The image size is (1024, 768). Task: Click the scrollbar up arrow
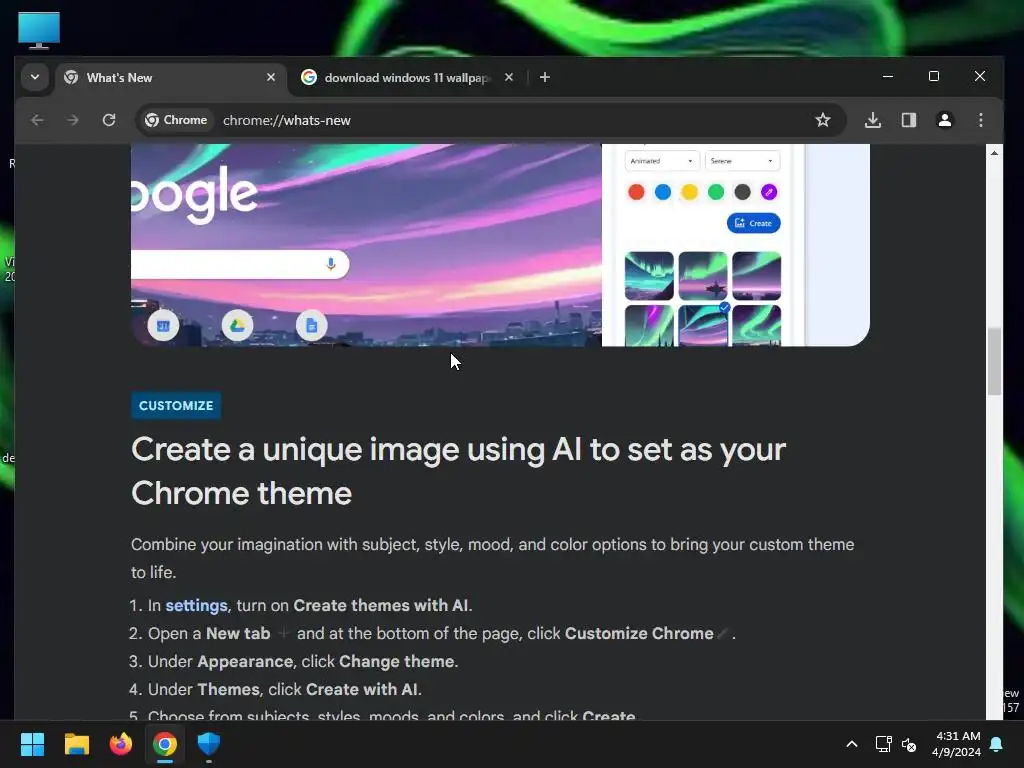(994, 153)
